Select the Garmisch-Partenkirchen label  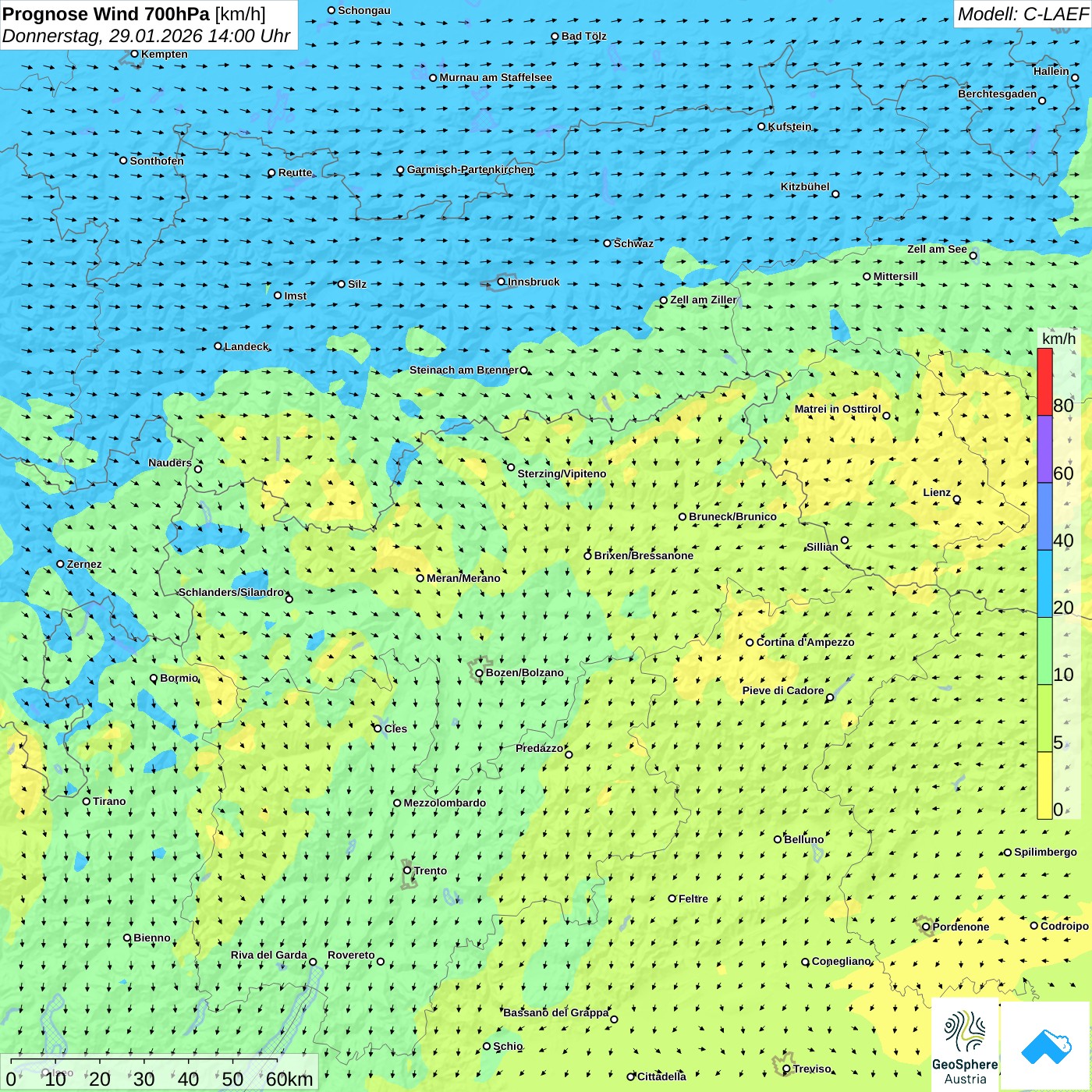[470, 169]
